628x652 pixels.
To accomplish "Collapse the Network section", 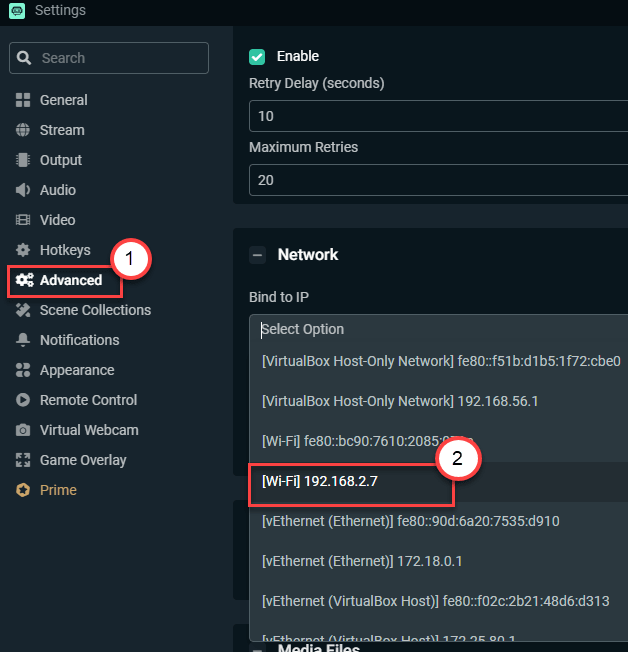I will (257, 255).
